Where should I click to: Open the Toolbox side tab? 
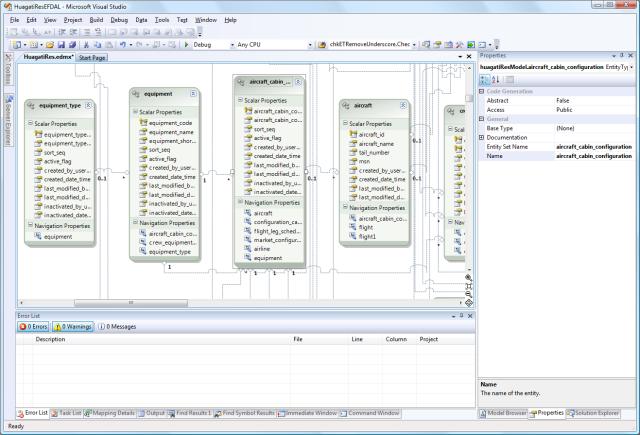[8, 69]
